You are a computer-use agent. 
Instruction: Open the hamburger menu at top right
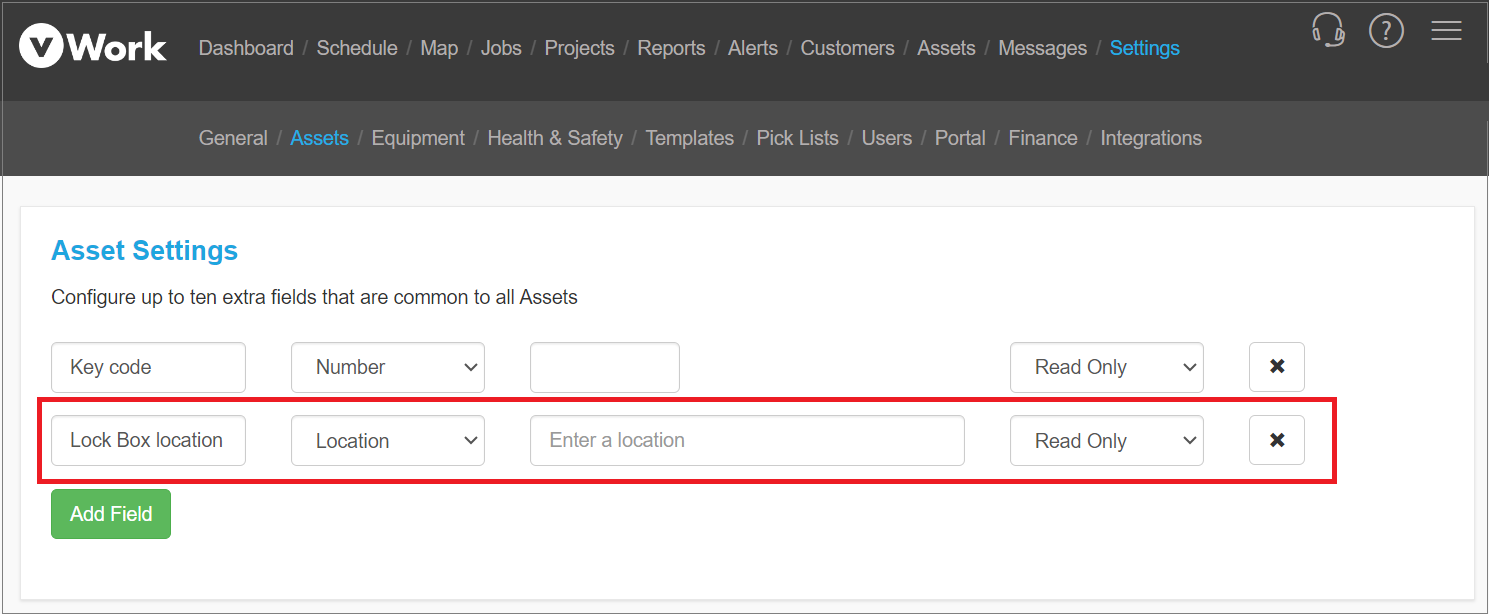[x=1446, y=31]
